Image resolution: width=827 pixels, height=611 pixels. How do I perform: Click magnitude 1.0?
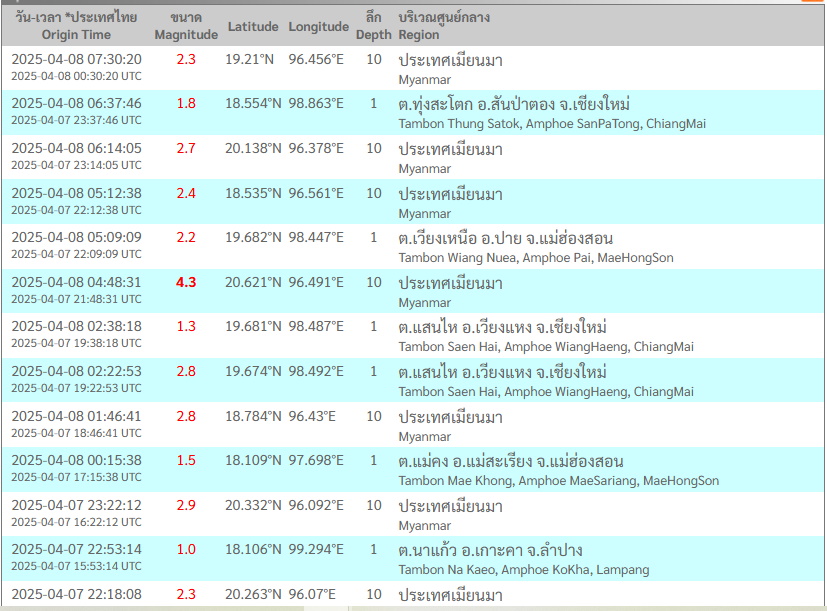click(x=186, y=550)
